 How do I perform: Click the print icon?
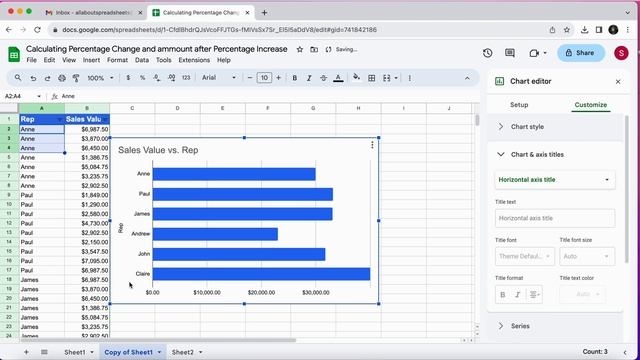pyautogui.click(x=62, y=78)
